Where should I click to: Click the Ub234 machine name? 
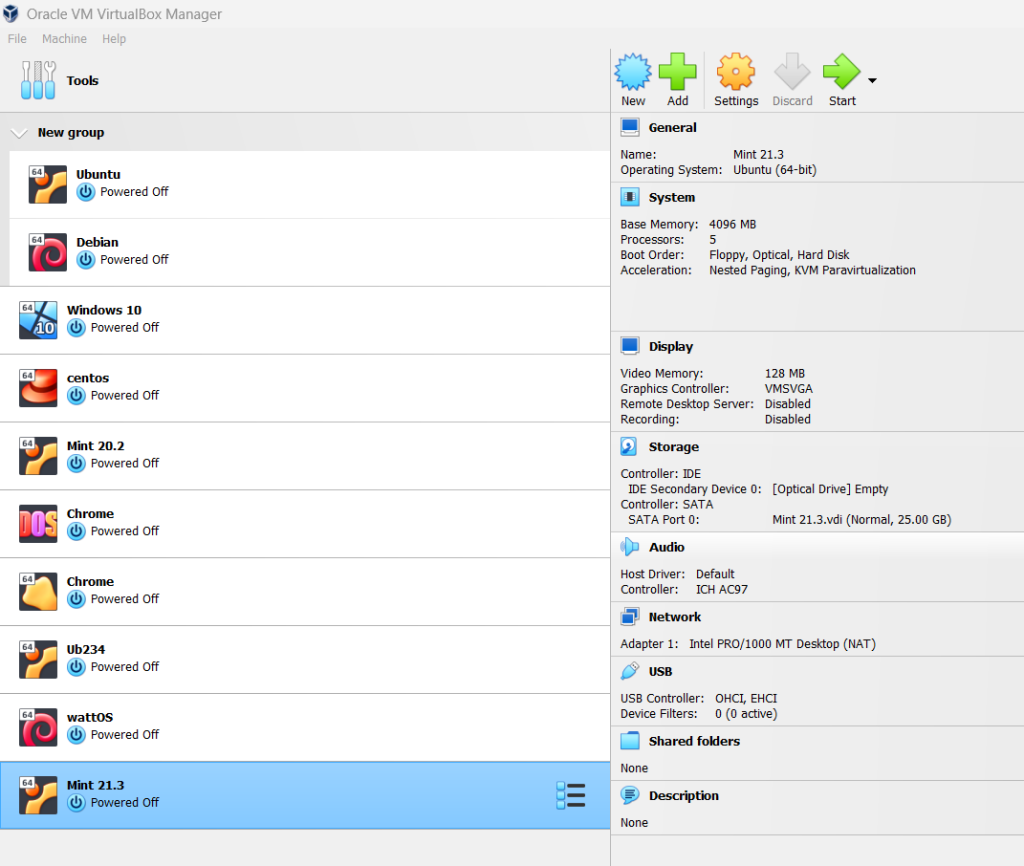[x=86, y=650]
